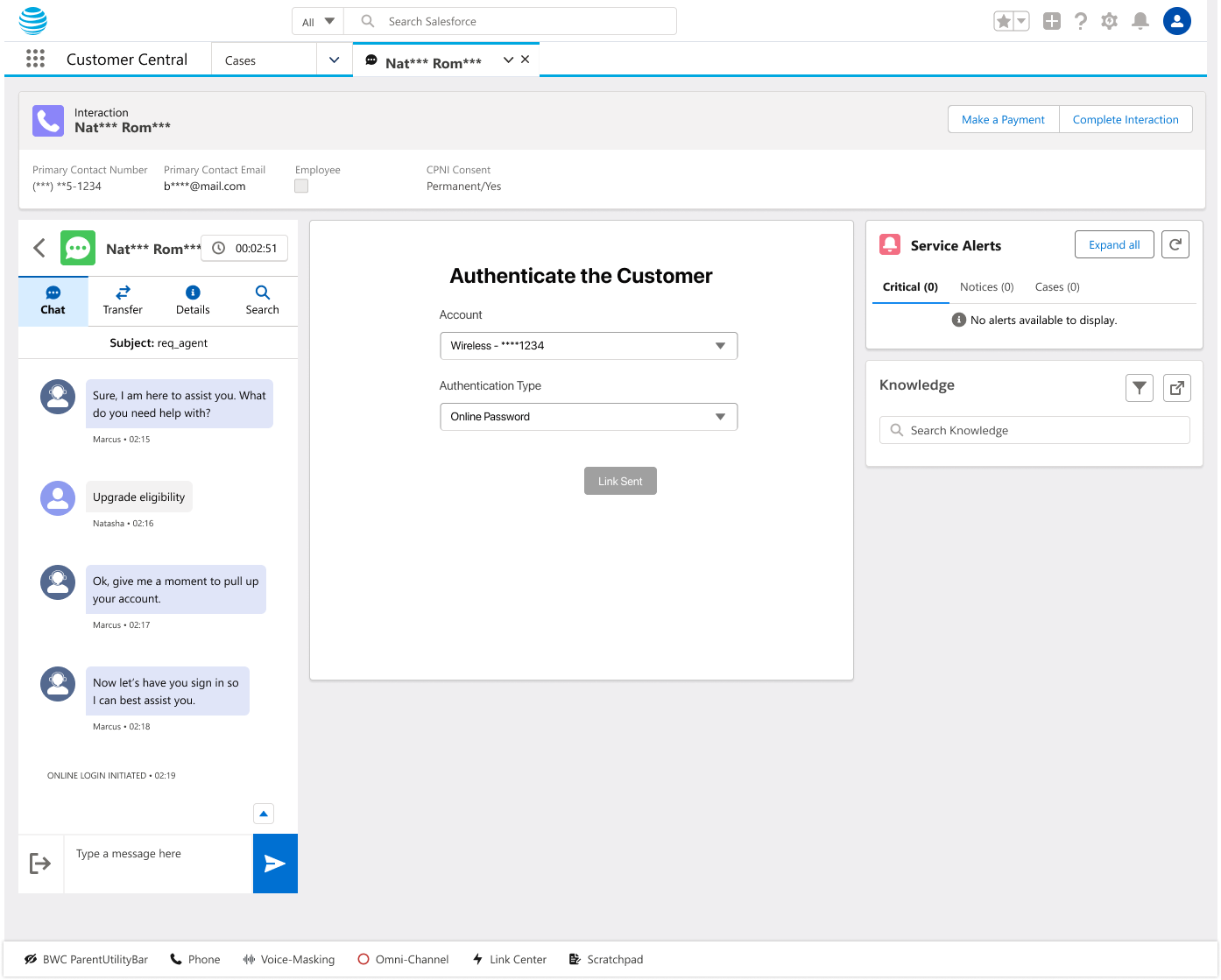Image resolution: width=1221 pixels, height=980 pixels.
Task: Click the global actions plus icon
Action: 1052,21
